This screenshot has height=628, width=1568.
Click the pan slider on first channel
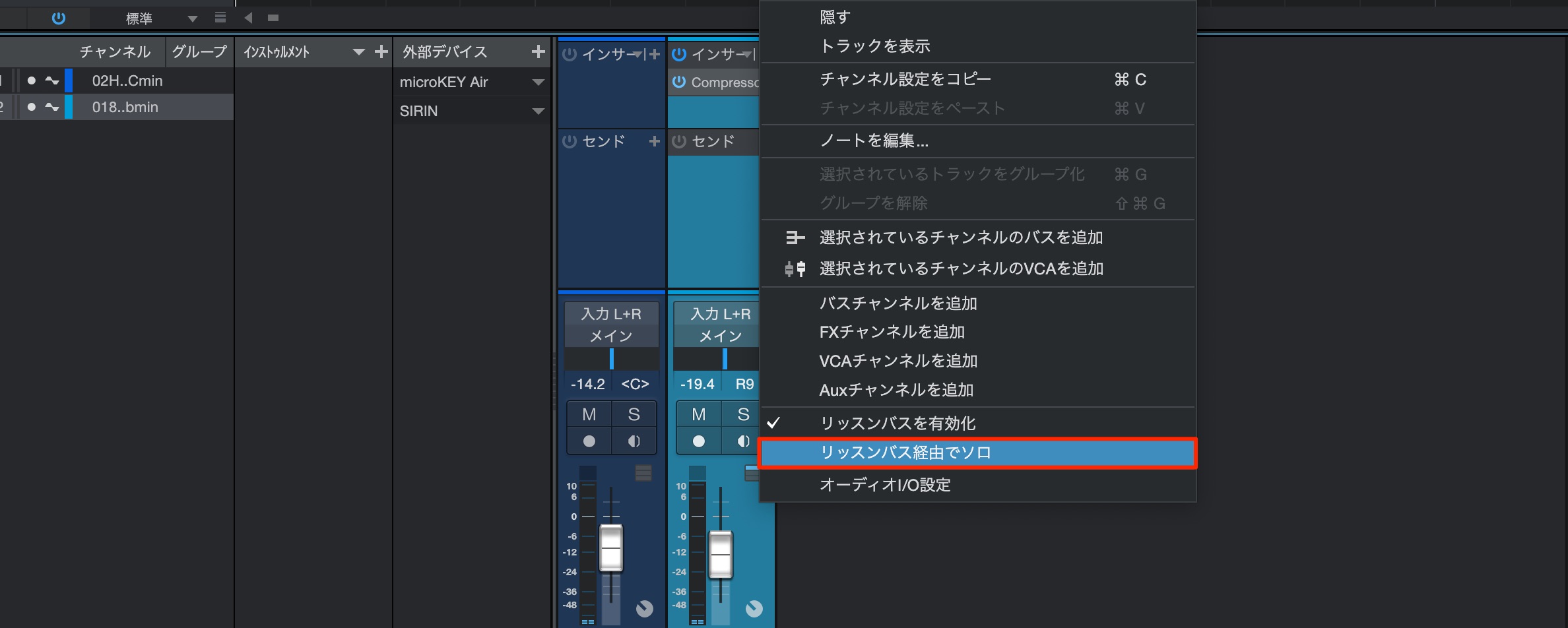click(x=612, y=359)
